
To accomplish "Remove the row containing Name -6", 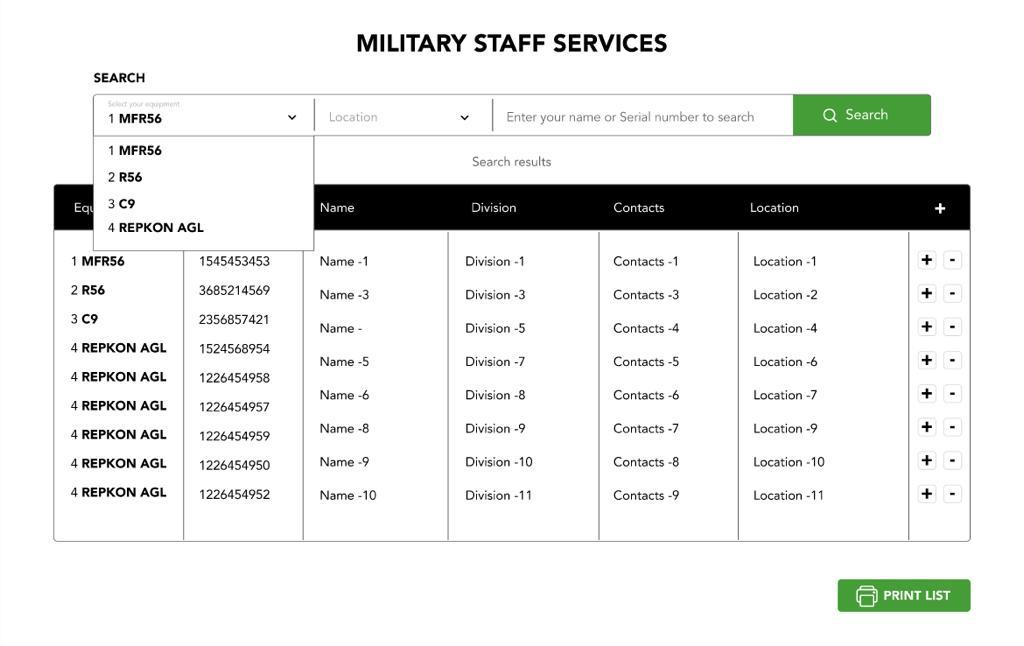I will pyautogui.click(x=953, y=393).
